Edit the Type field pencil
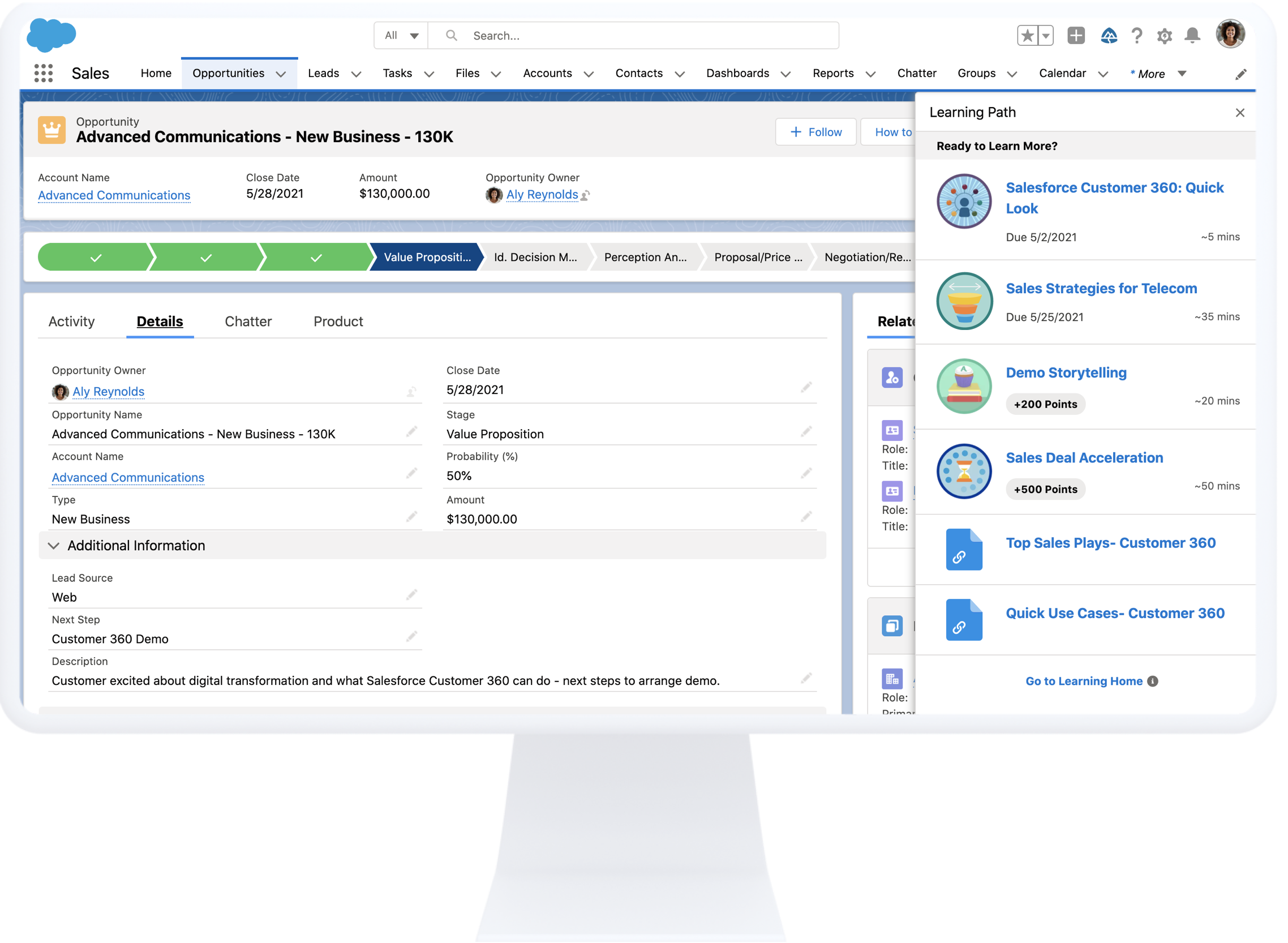Viewport: 1288px width, 943px height. pyautogui.click(x=411, y=517)
